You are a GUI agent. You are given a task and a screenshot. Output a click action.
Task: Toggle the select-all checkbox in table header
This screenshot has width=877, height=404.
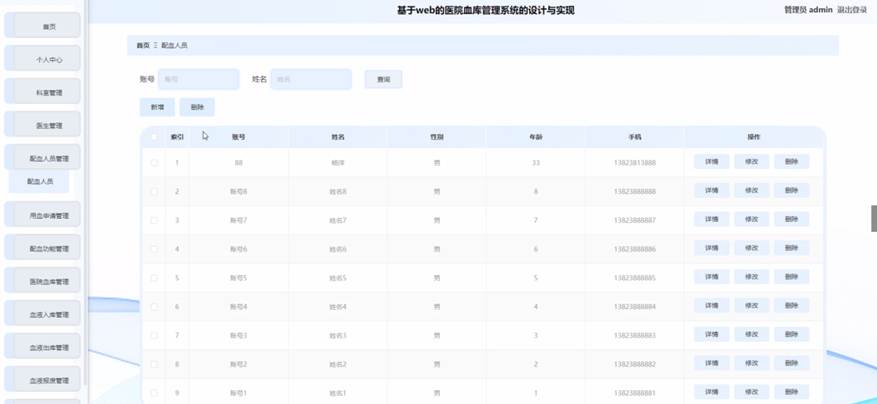(x=154, y=137)
